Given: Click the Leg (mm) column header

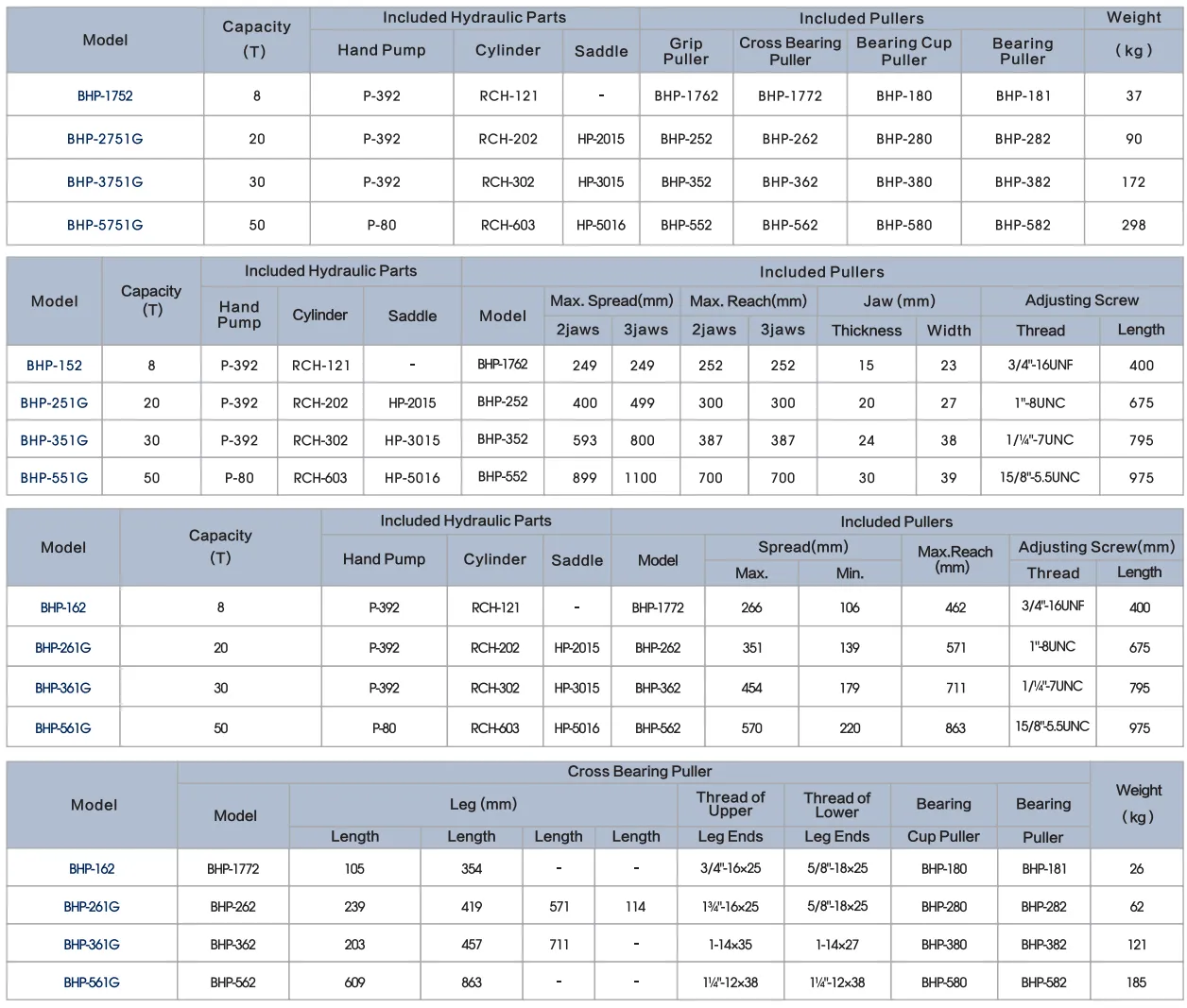Looking at the screenshot, I should 483,805.
